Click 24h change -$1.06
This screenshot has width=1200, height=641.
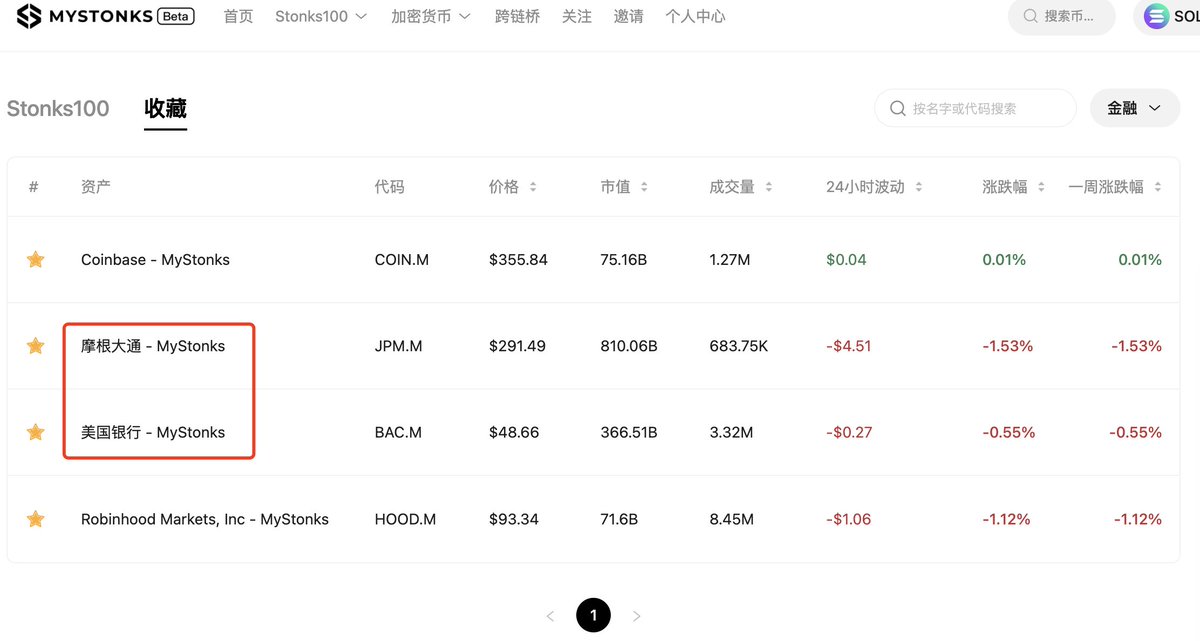click(x=849, y=519)
